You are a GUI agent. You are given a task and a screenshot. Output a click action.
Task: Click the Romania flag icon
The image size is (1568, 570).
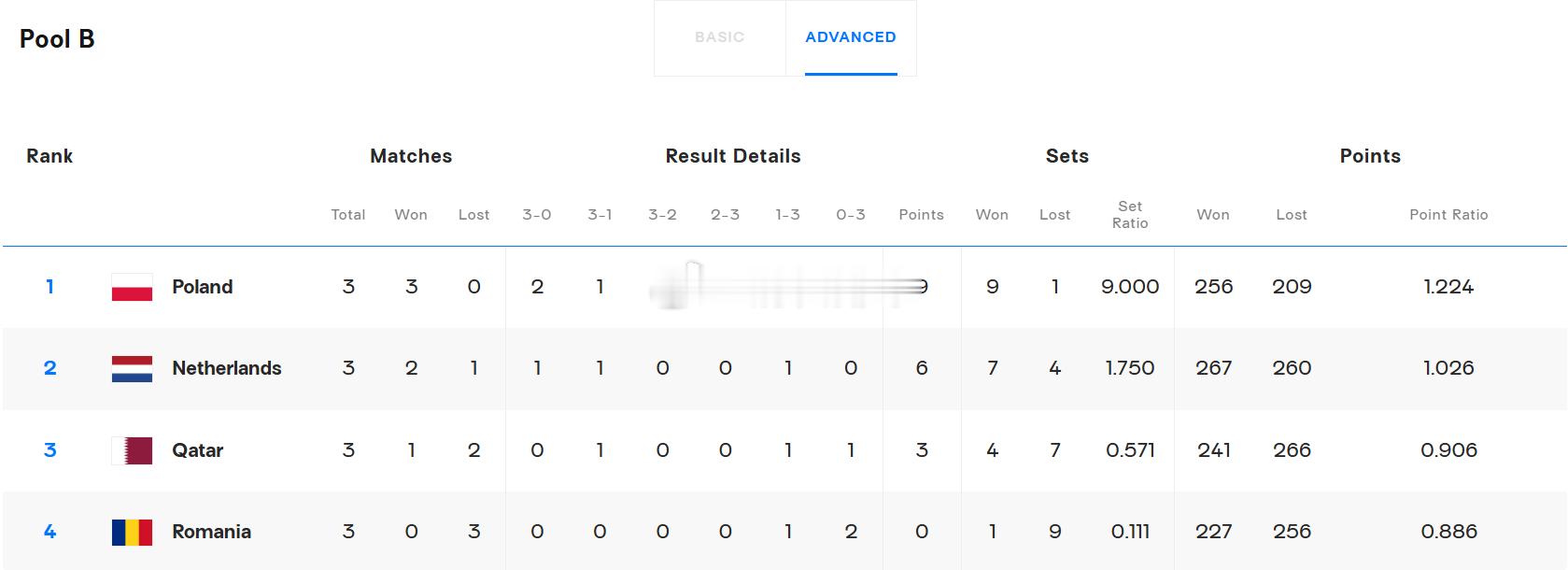pos(132,532)
